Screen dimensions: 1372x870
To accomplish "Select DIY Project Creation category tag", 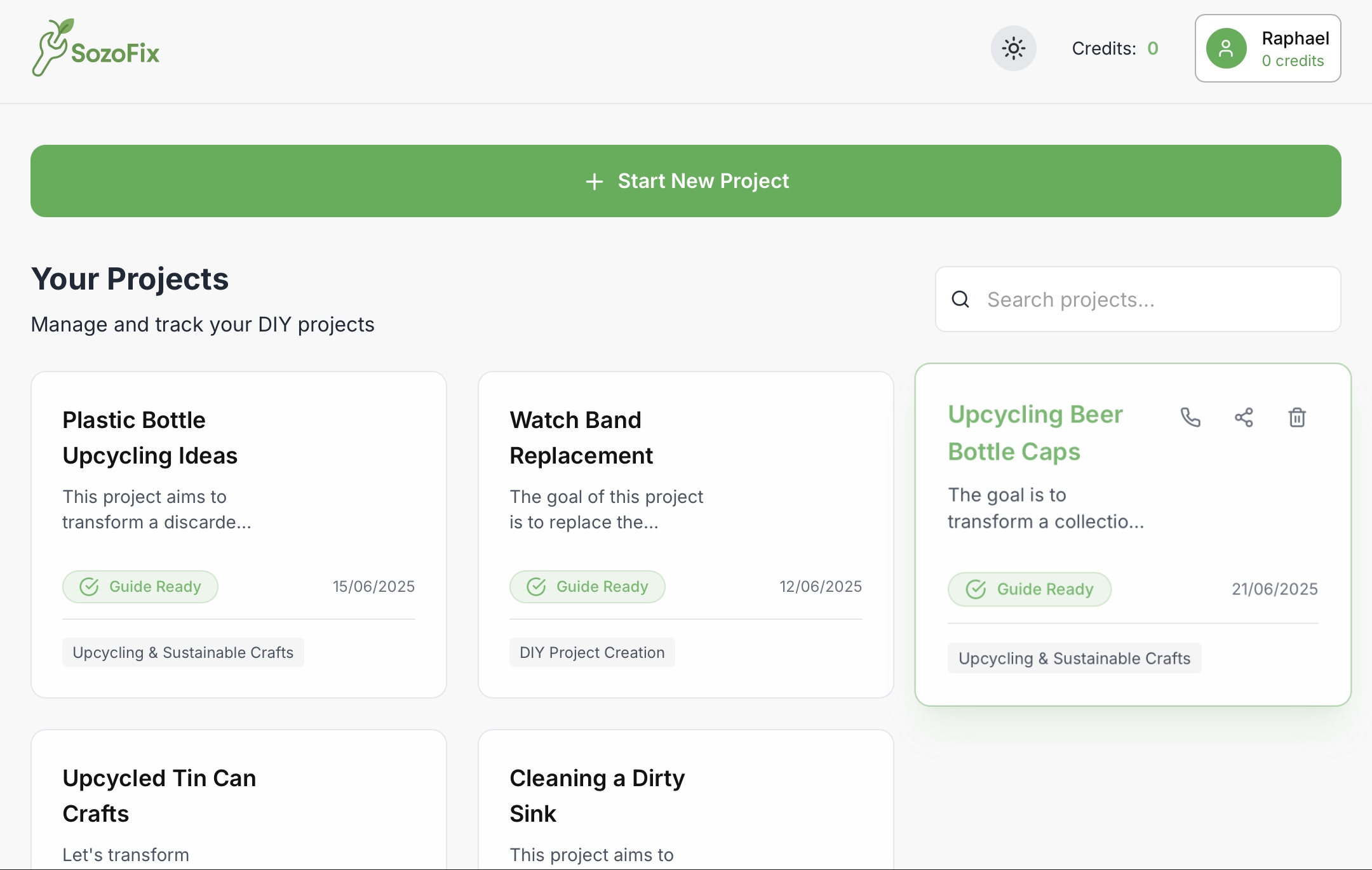I will click(x=592, y=653).
